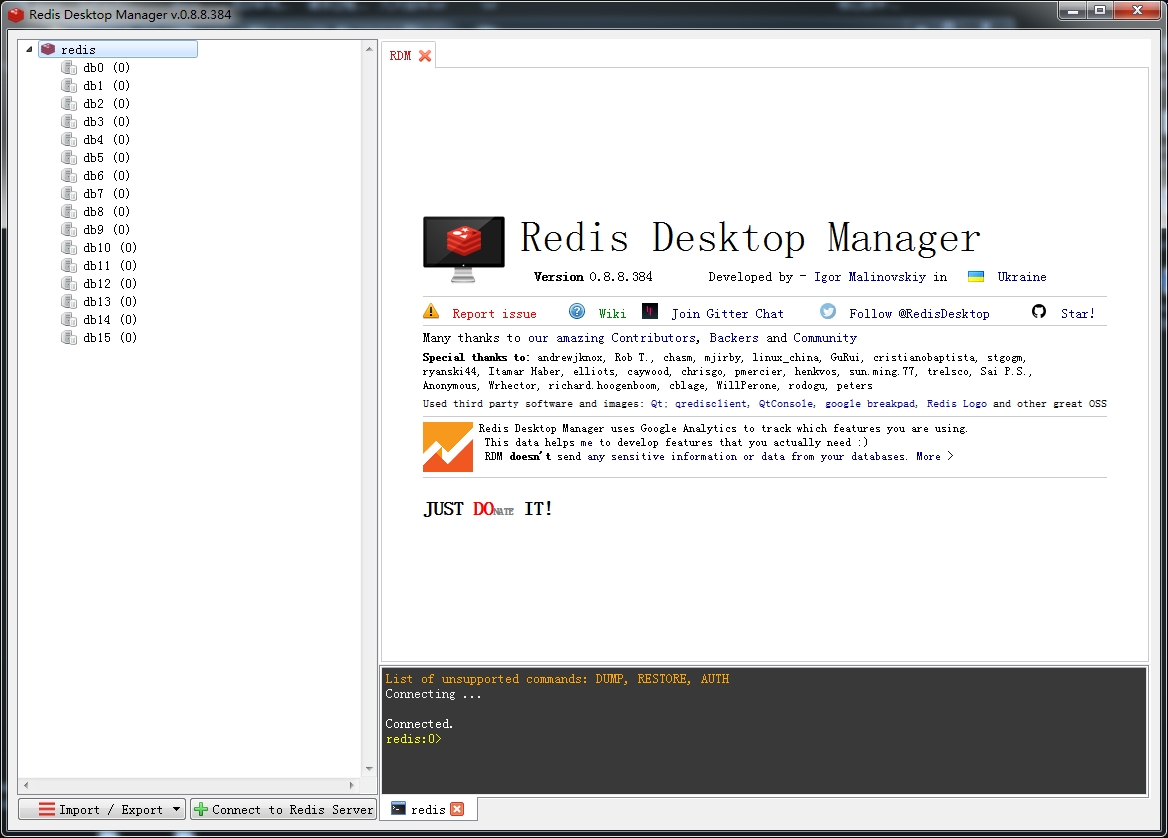Open the Wiki link
The image size is (1168, 838).
tap(612, 314)
